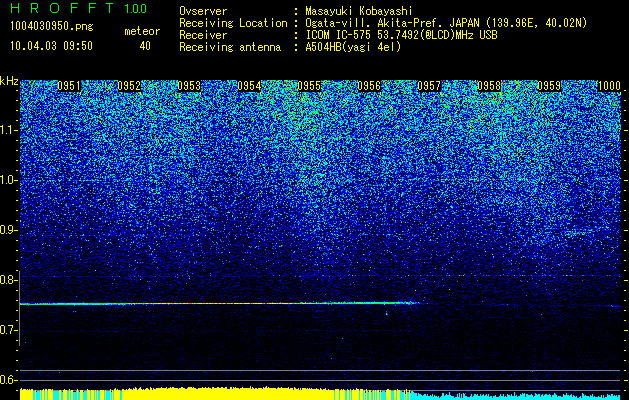Click the 1000 time marker
629x400 pixels.
pos(609,86)
